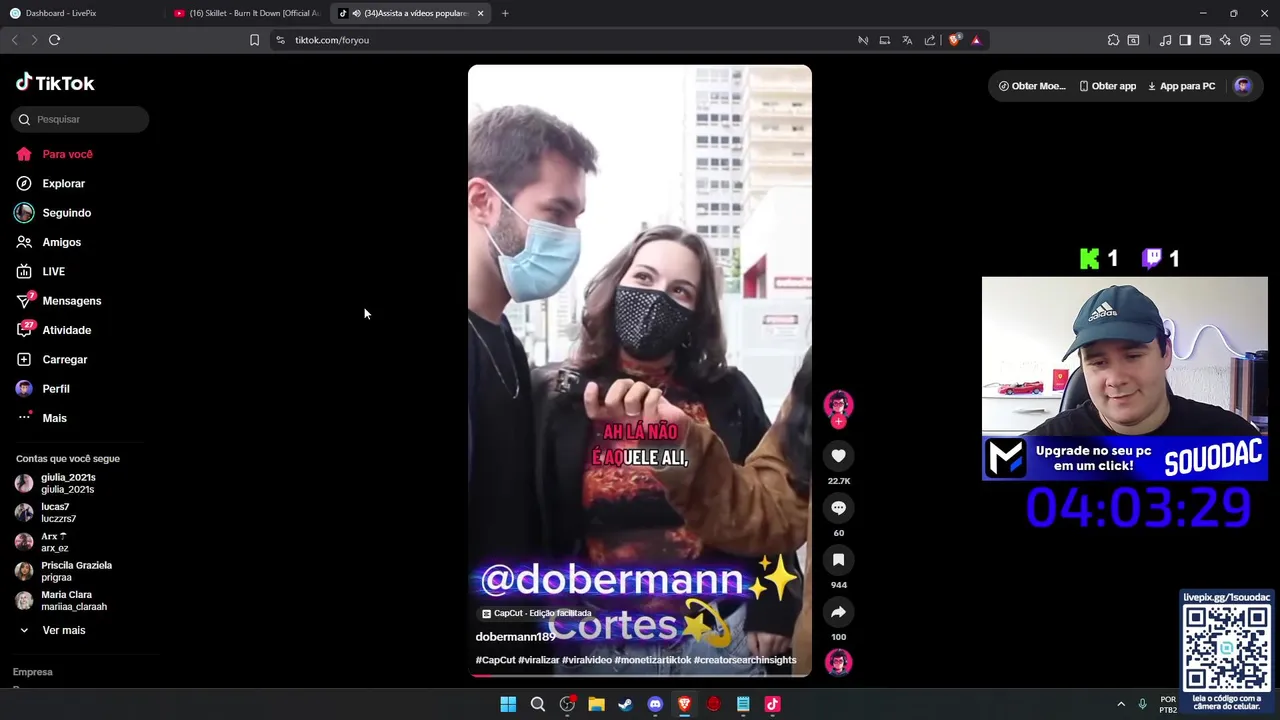This screenshot has width=1280, height=720.
Task: Expand Ver mais followed accounts
Action: click(x=52, y=630)
